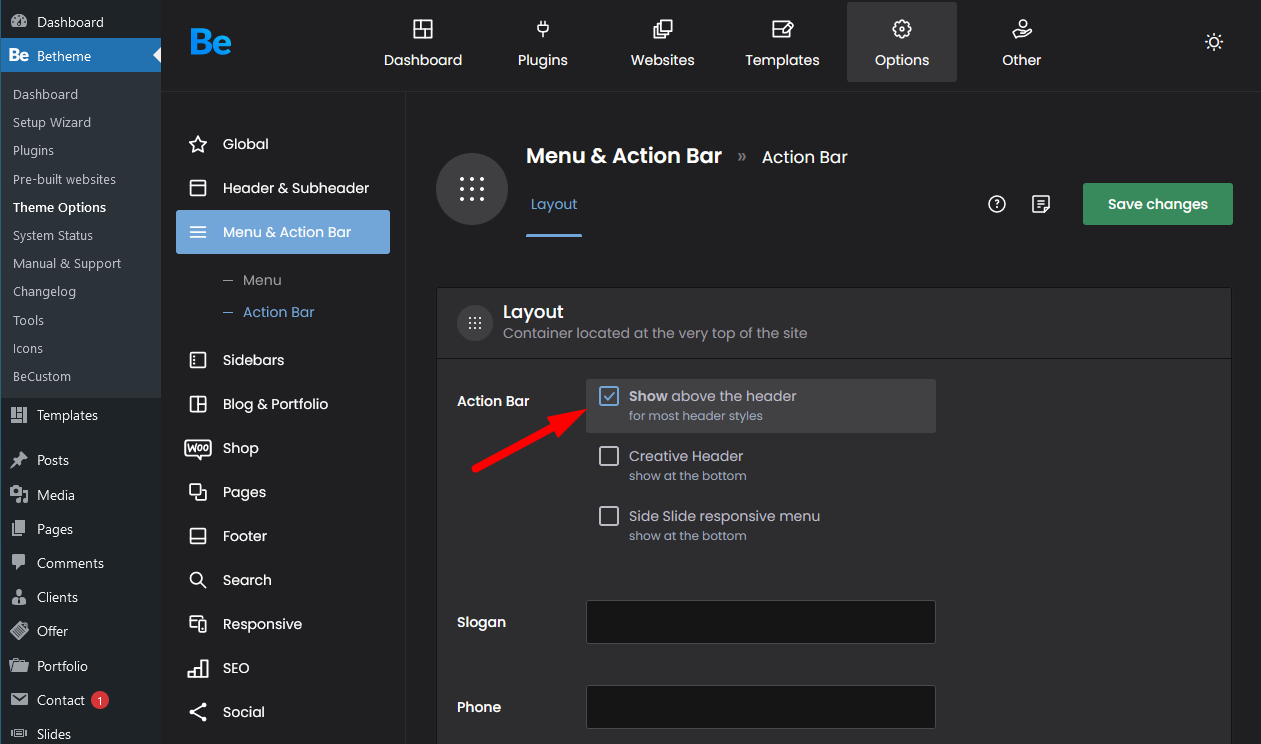
Task: Open Theme Options submenu link
Action: (59, 207)
